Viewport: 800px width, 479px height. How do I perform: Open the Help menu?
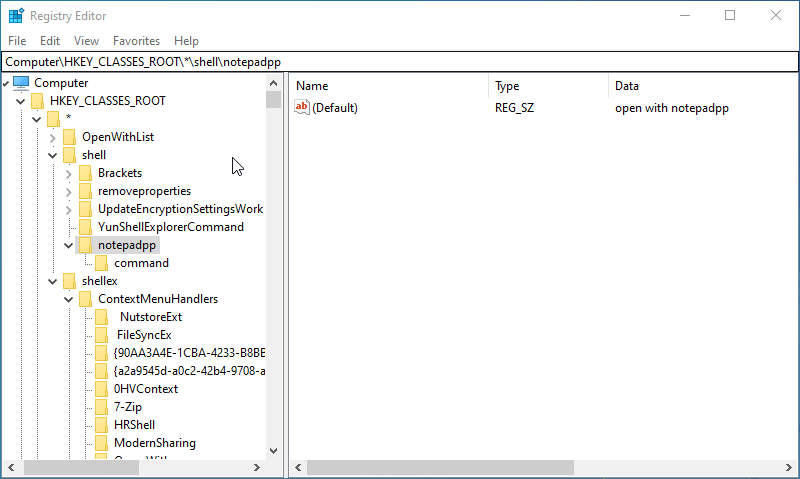point(186,41)
